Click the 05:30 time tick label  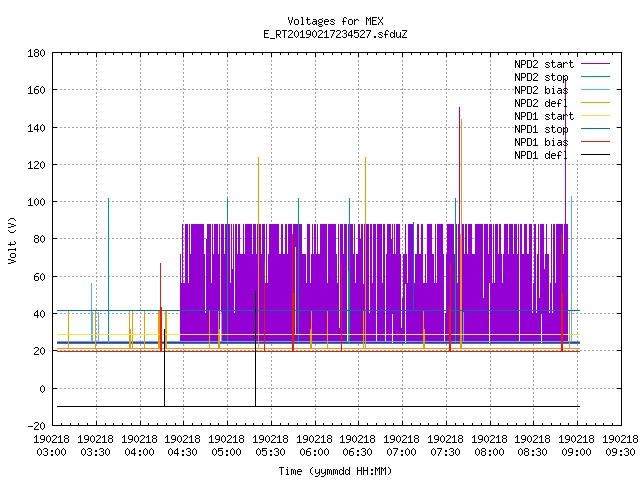click(271, 452)
